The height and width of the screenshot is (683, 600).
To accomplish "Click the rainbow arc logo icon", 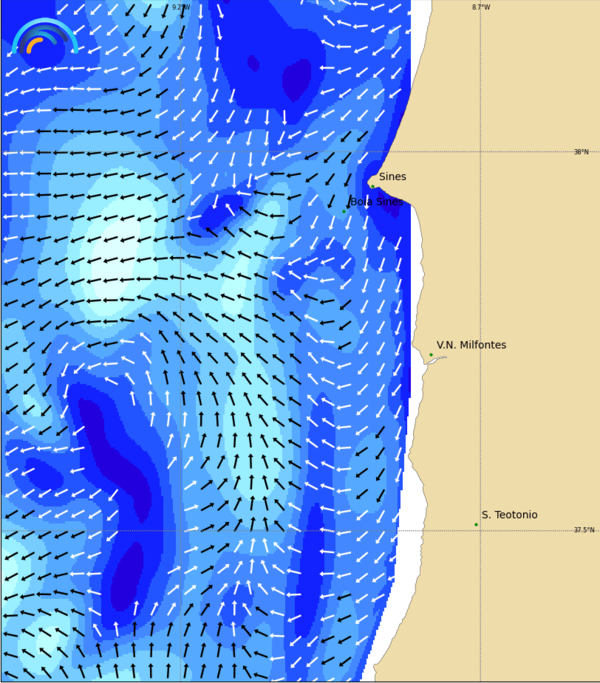I will pos(43,37).
